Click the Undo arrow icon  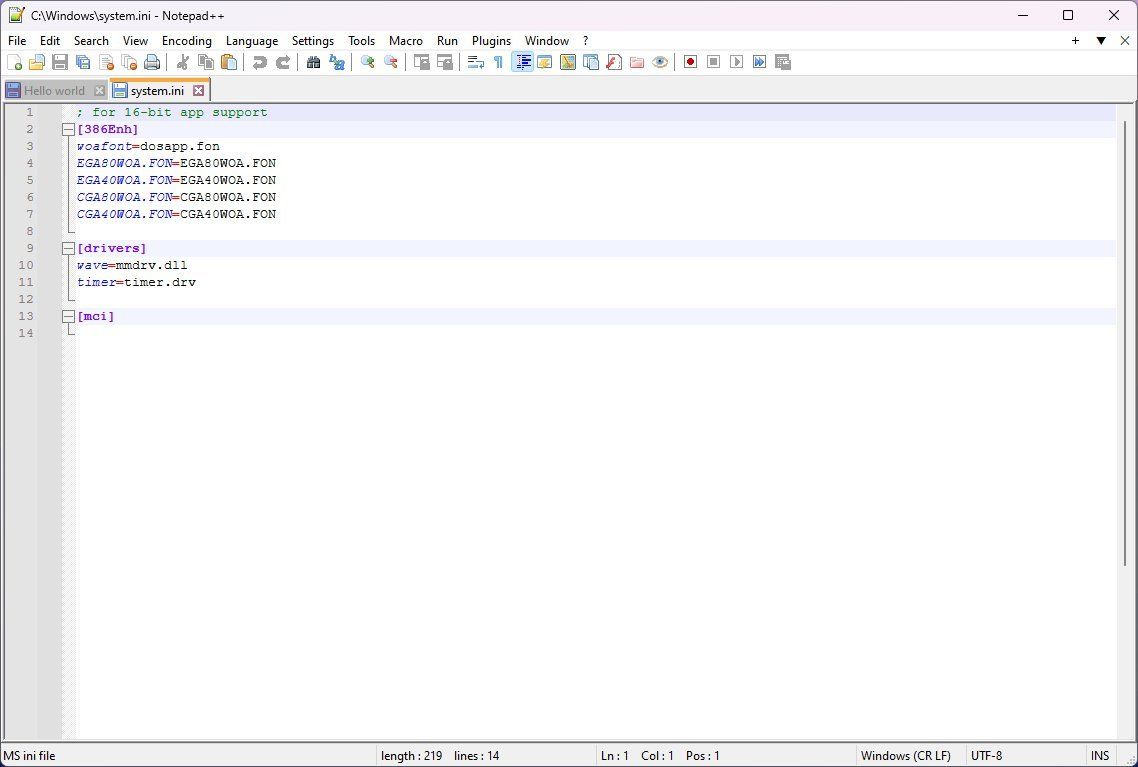click(259, 62)
